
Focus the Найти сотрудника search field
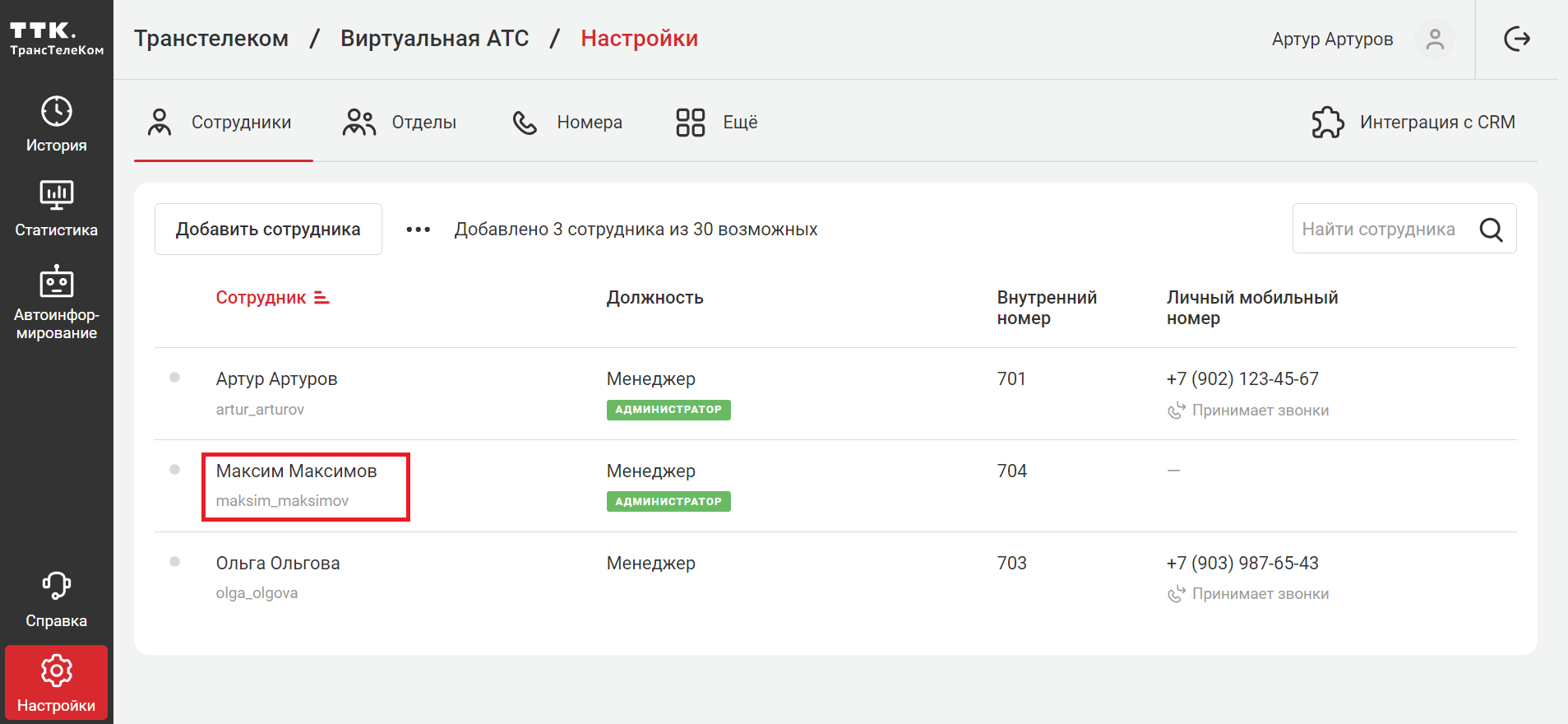[1381, 230]
